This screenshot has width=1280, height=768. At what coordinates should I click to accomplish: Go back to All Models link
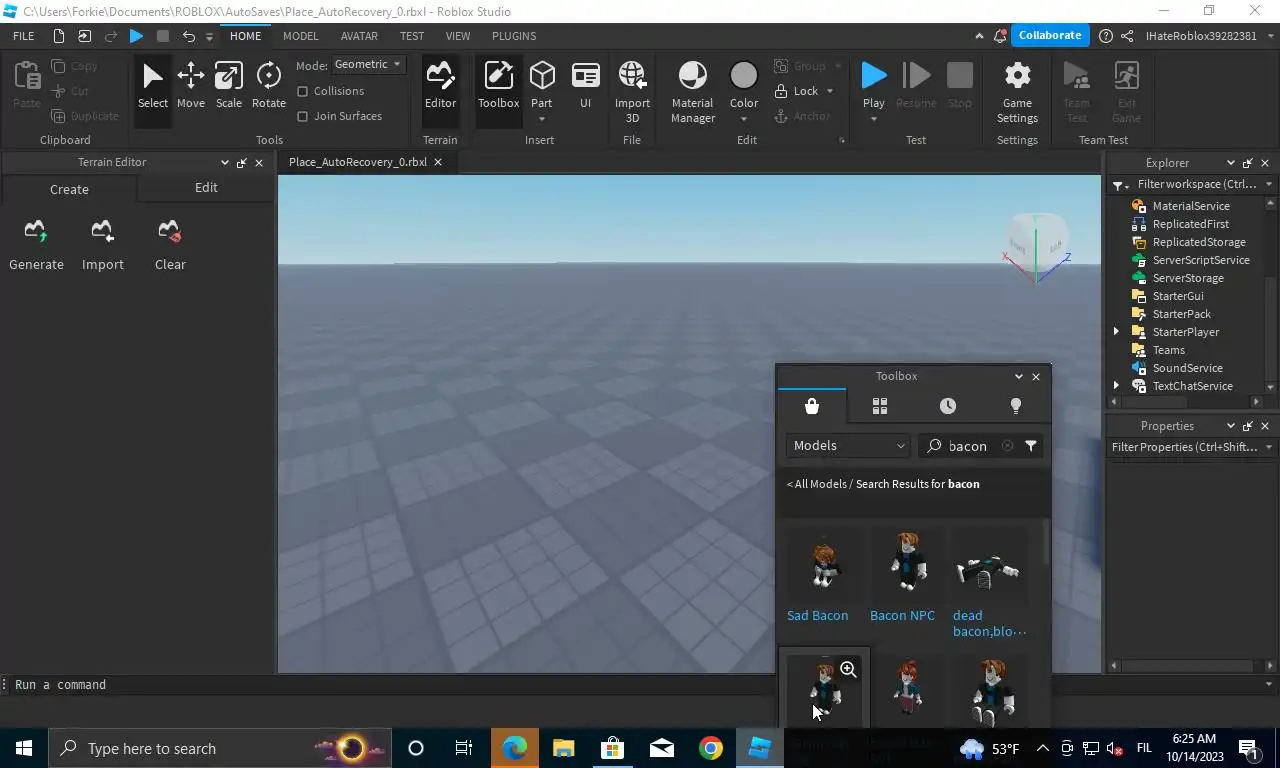pos(820,484)
